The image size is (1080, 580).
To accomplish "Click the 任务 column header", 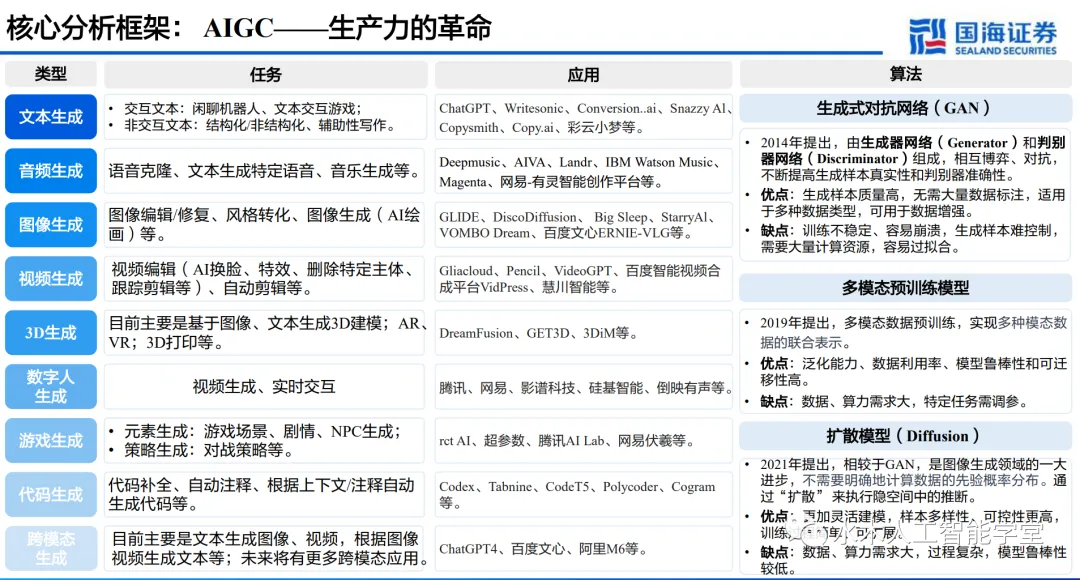I will (x=265, y=74).
